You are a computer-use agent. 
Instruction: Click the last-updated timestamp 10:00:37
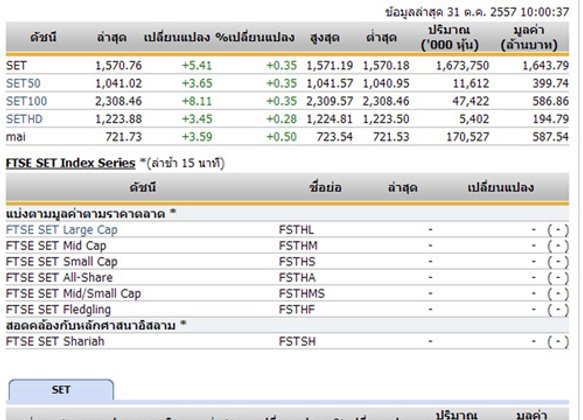point(545,12)
